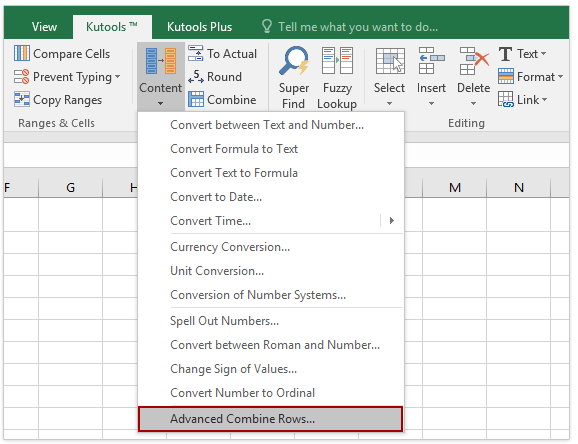Click the Round tool icon
The width and height of the screenshot is (578, 444).
[195, 76]
